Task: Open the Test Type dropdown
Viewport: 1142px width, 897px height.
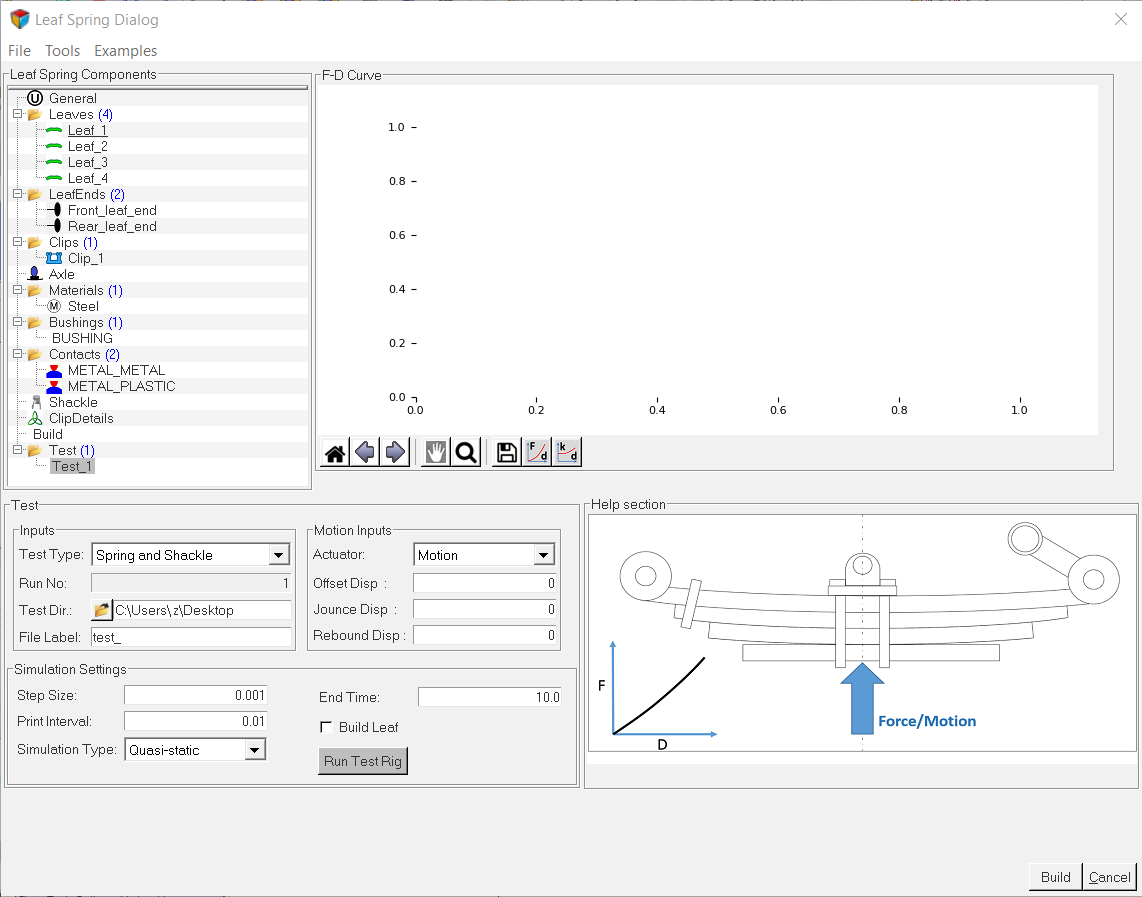Action: [278, 555]
